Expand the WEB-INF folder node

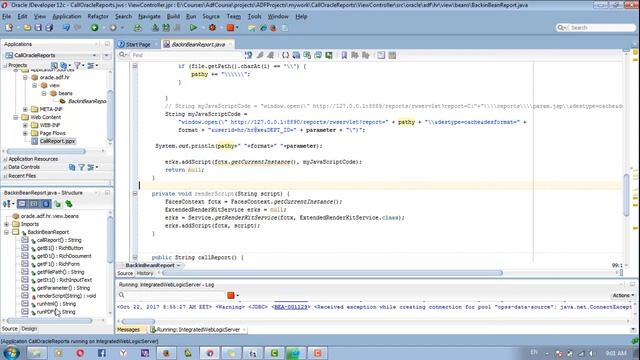click(x=25, y=125)
